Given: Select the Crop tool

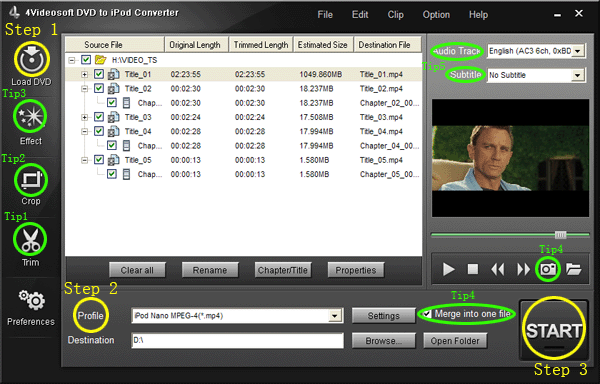Looking at the screenshot, I should (x=31, y=180).
